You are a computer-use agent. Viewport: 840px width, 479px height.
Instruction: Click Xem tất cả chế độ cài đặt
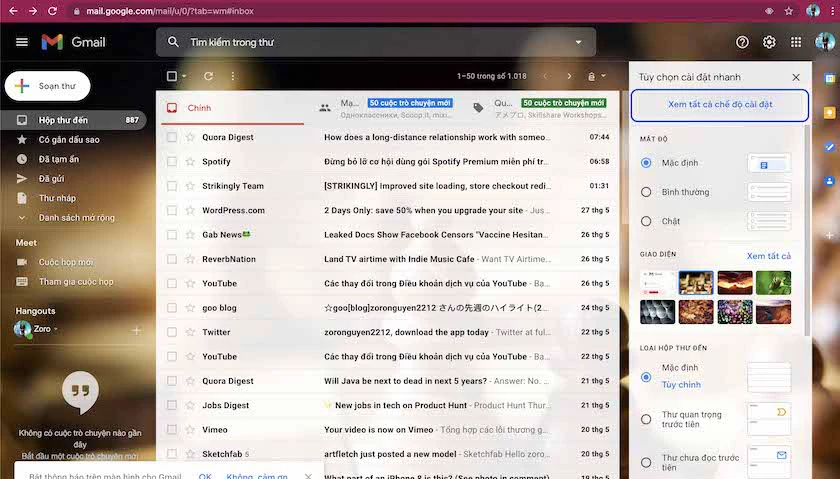719,104
